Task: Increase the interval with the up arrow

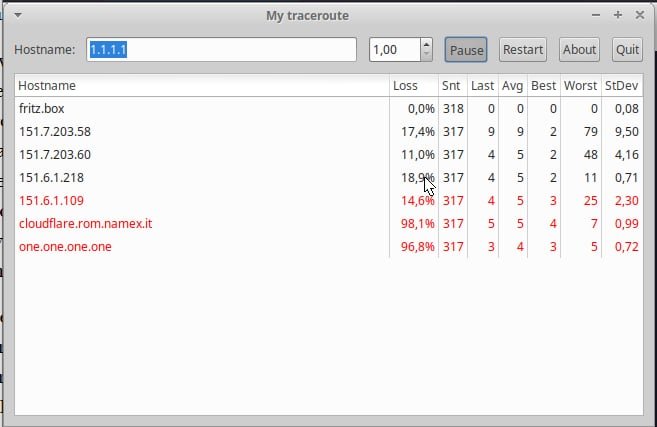Action: point(426,44)
